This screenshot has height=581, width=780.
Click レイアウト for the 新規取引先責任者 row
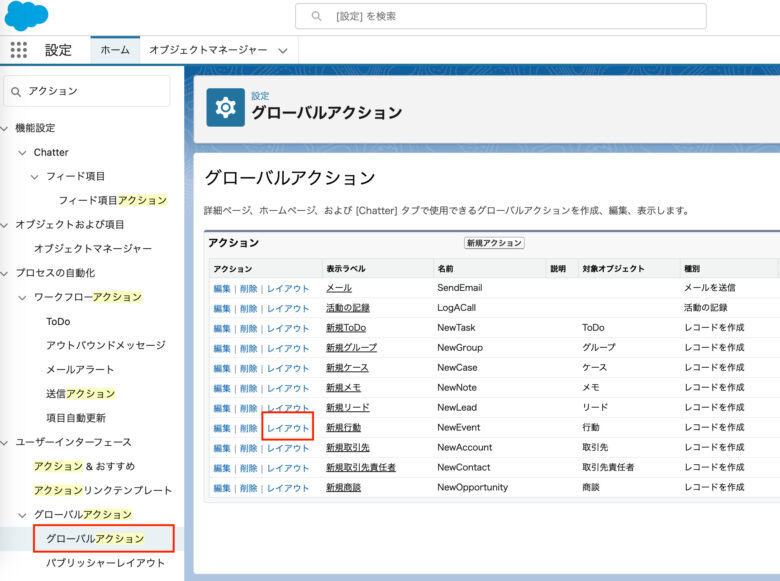[x=288, y=468]
